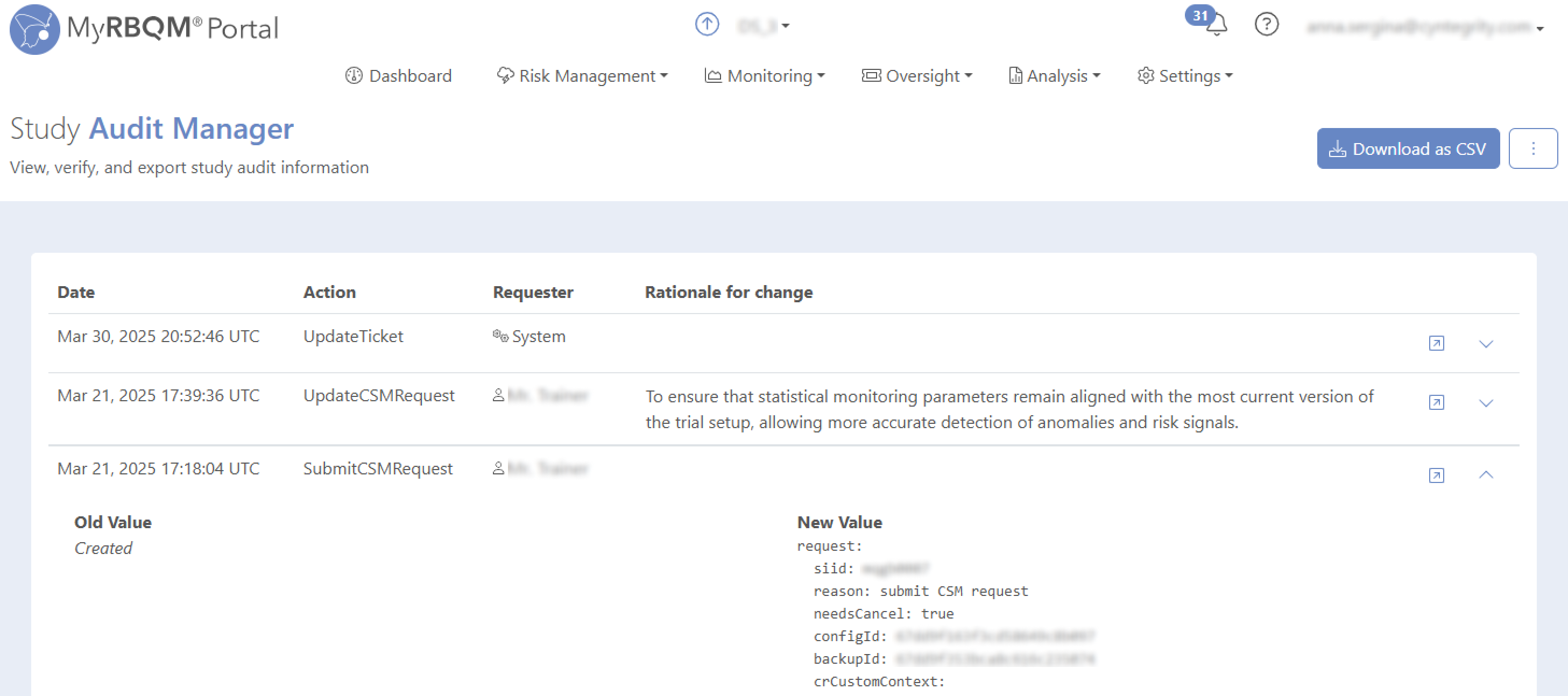Viewport: 1568px width, 696px height.
Task: Open the help question mark icon
Action: click(x=1266, y=24)
